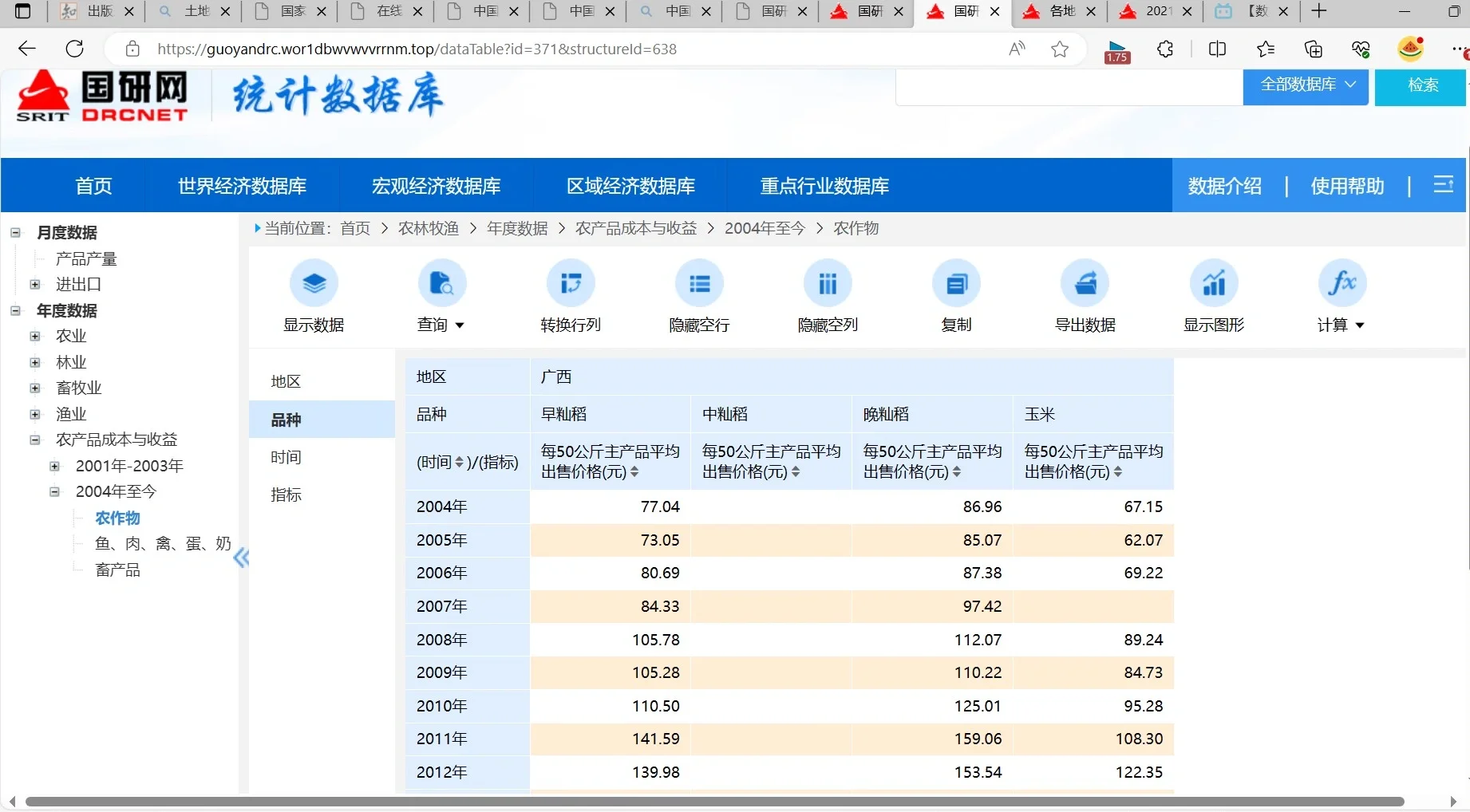Click the 国研网 DRCNET logo
This screenshot has height=812, width=1470.
[102, 96]
